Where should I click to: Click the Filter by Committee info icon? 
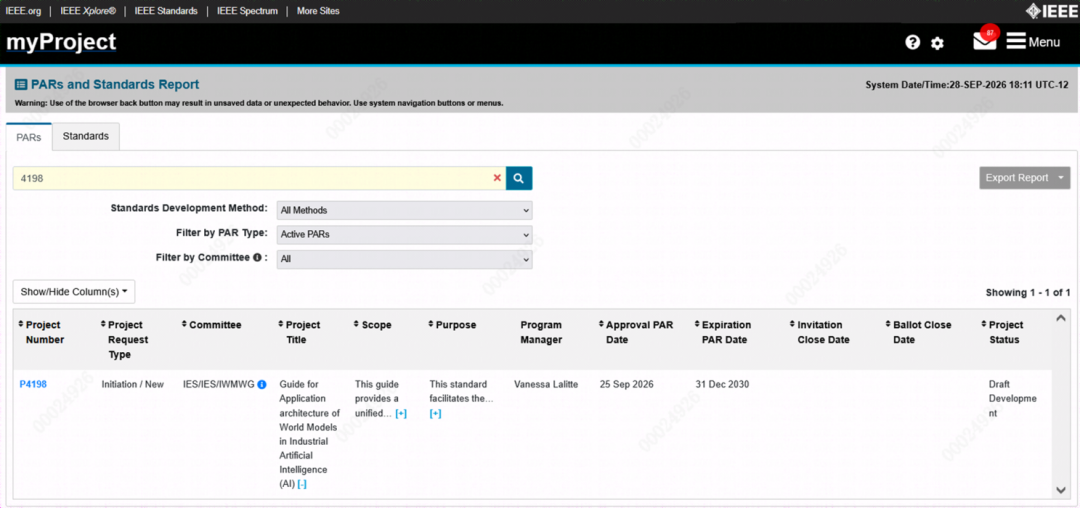click(x=256, y=257)
